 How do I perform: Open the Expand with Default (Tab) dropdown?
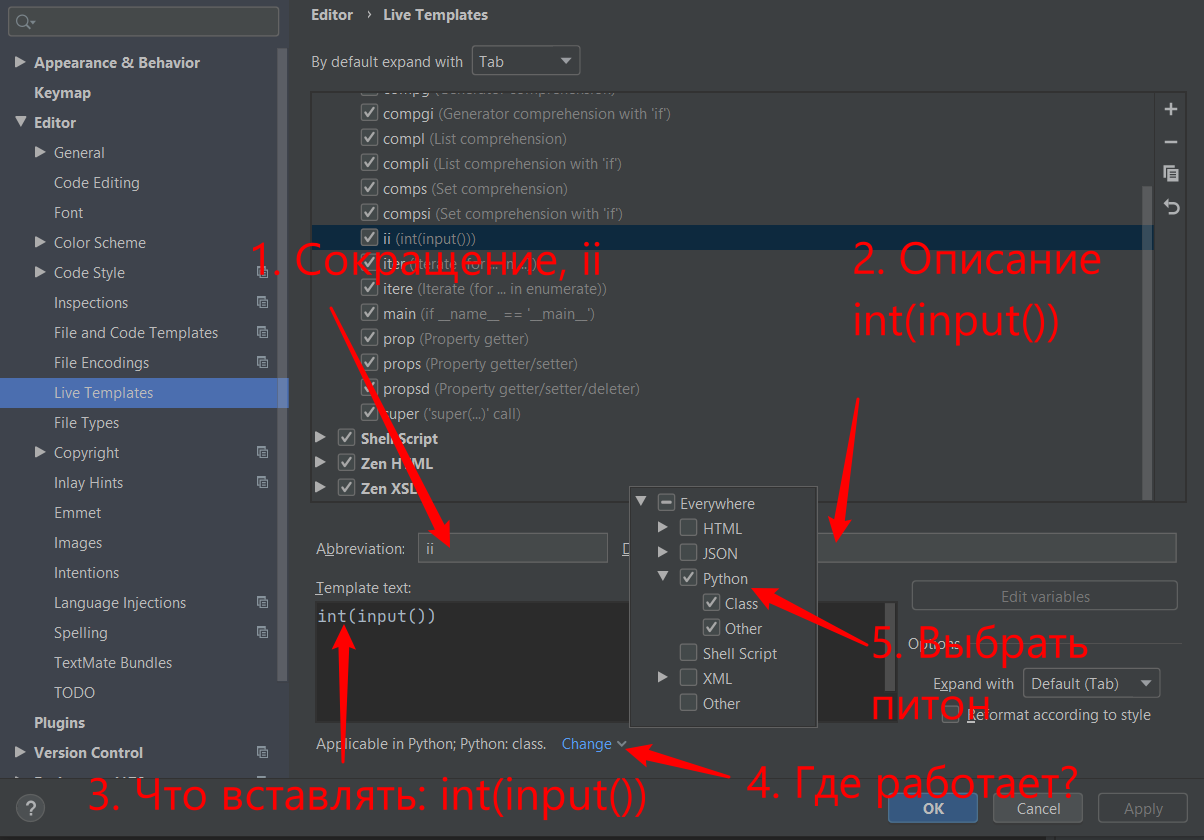coord(1091,684)
